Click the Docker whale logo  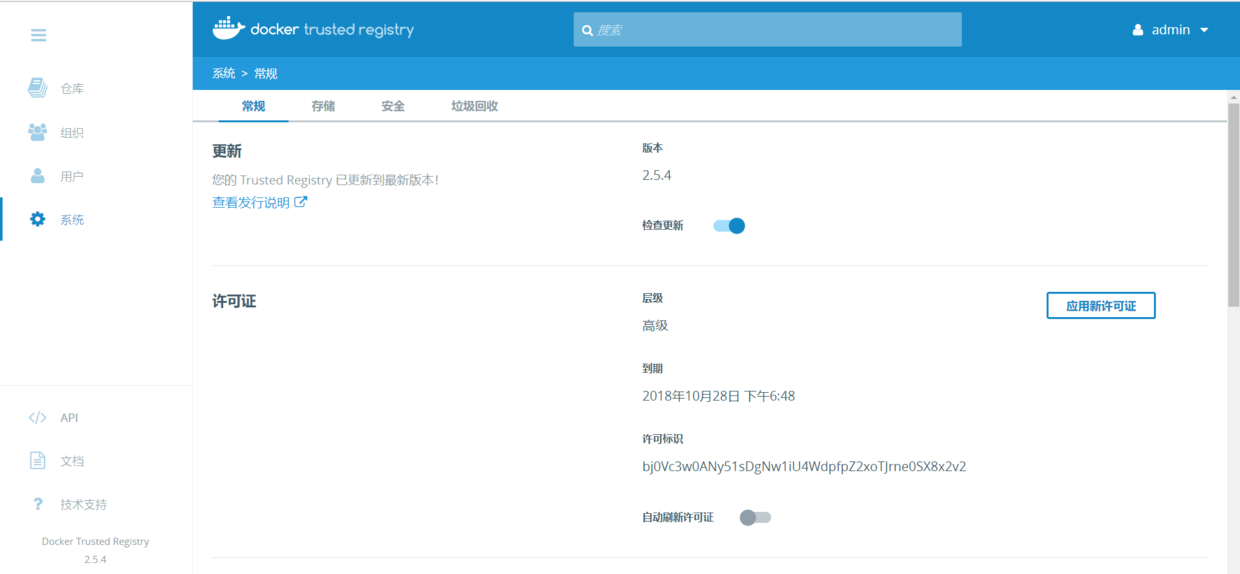coord(228,28)
